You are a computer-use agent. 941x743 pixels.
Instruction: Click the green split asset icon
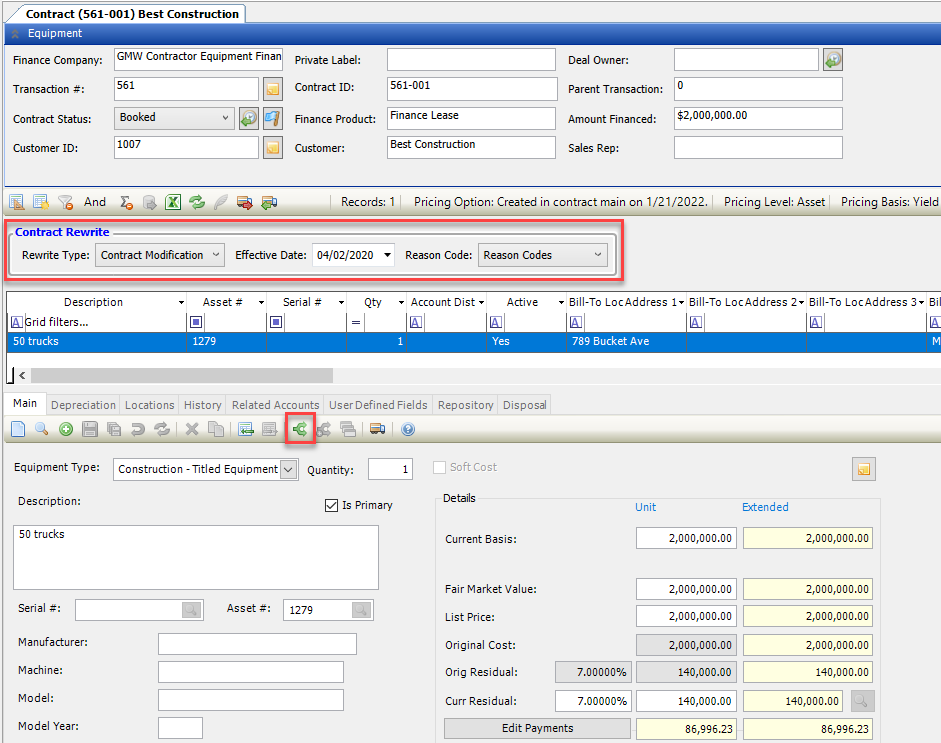(x=300, y=429)
